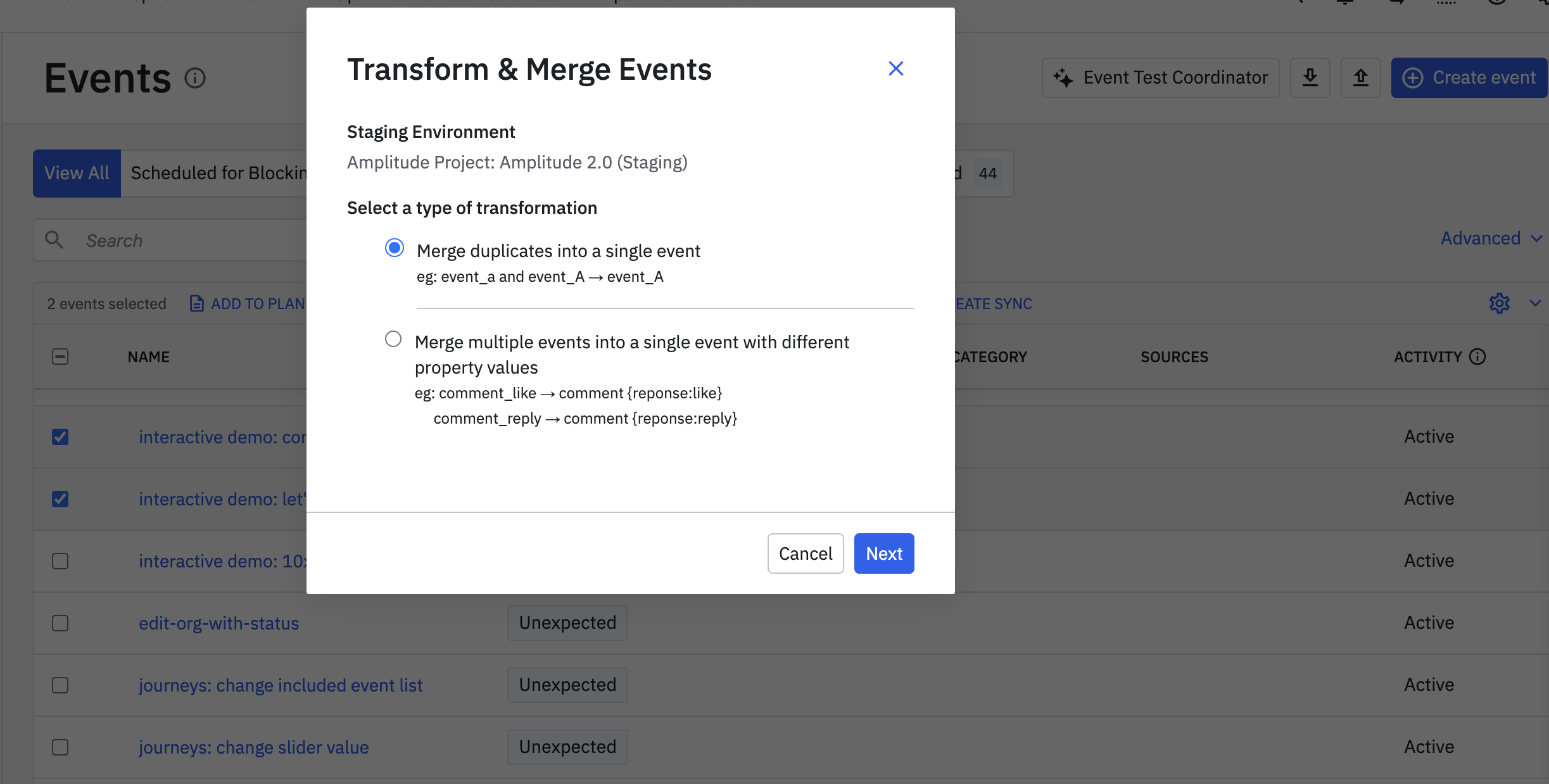This screenshot has height=784, width=1549.
Task: Click the download icon button
Action: (x=1310, y=78)
